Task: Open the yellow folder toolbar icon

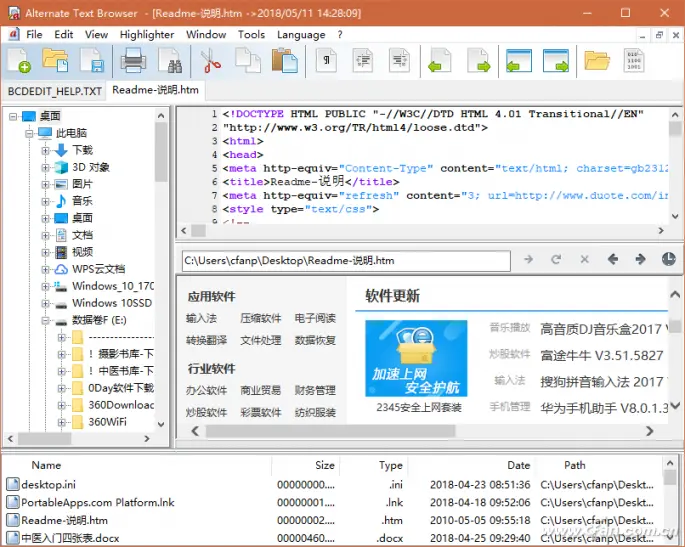Action: (x=597, y=61)
